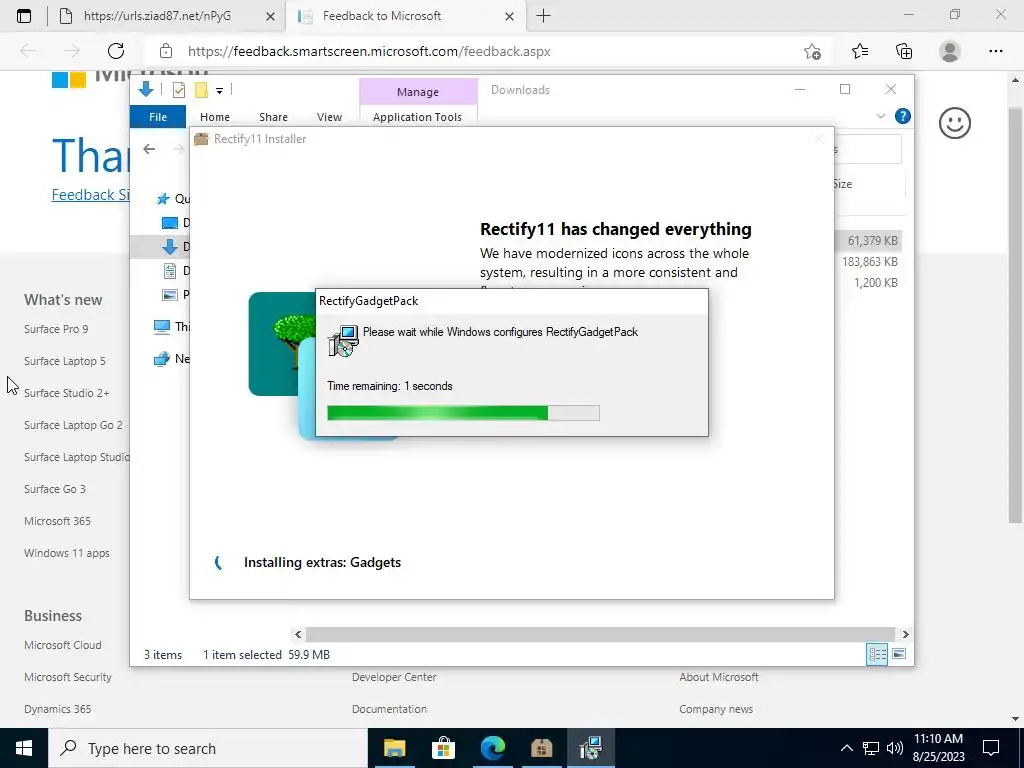Screen dimensions: 1024x768
Task: Click the site lock icon in address bar
Action: point(166,51)
